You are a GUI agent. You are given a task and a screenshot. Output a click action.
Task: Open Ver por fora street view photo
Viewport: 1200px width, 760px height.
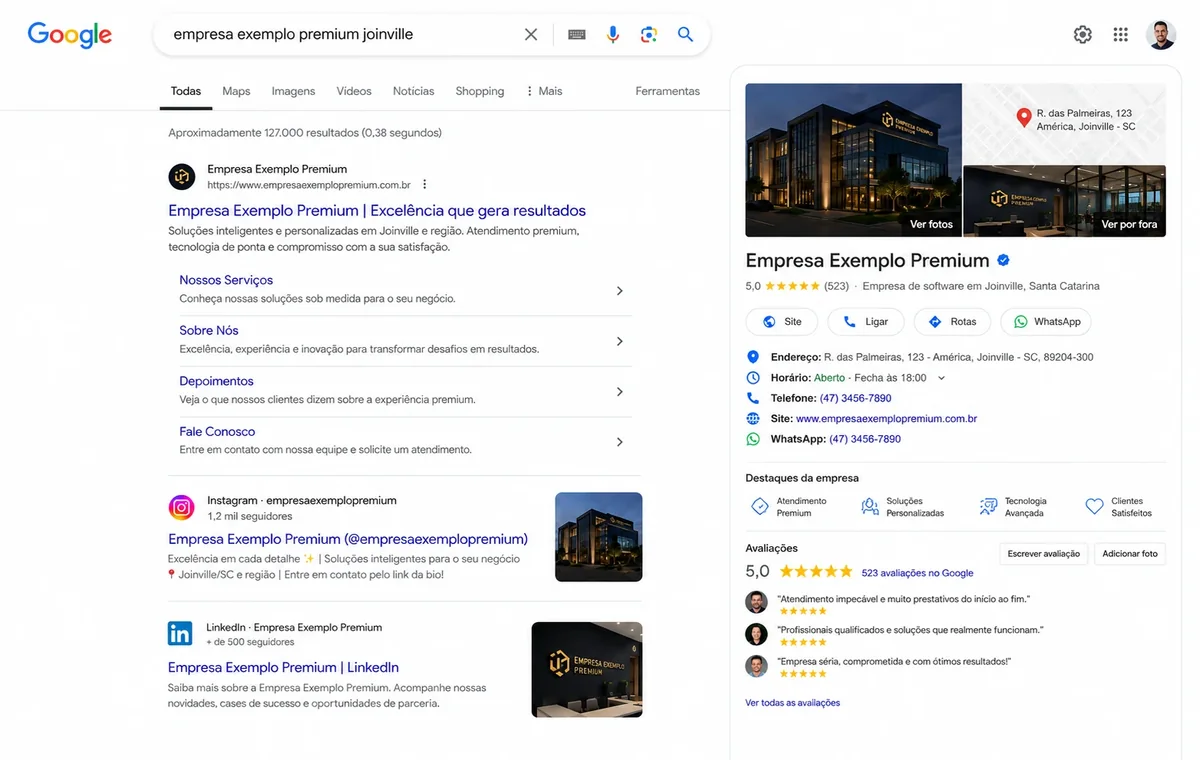pyautogui.click(x=1064, y=201)
